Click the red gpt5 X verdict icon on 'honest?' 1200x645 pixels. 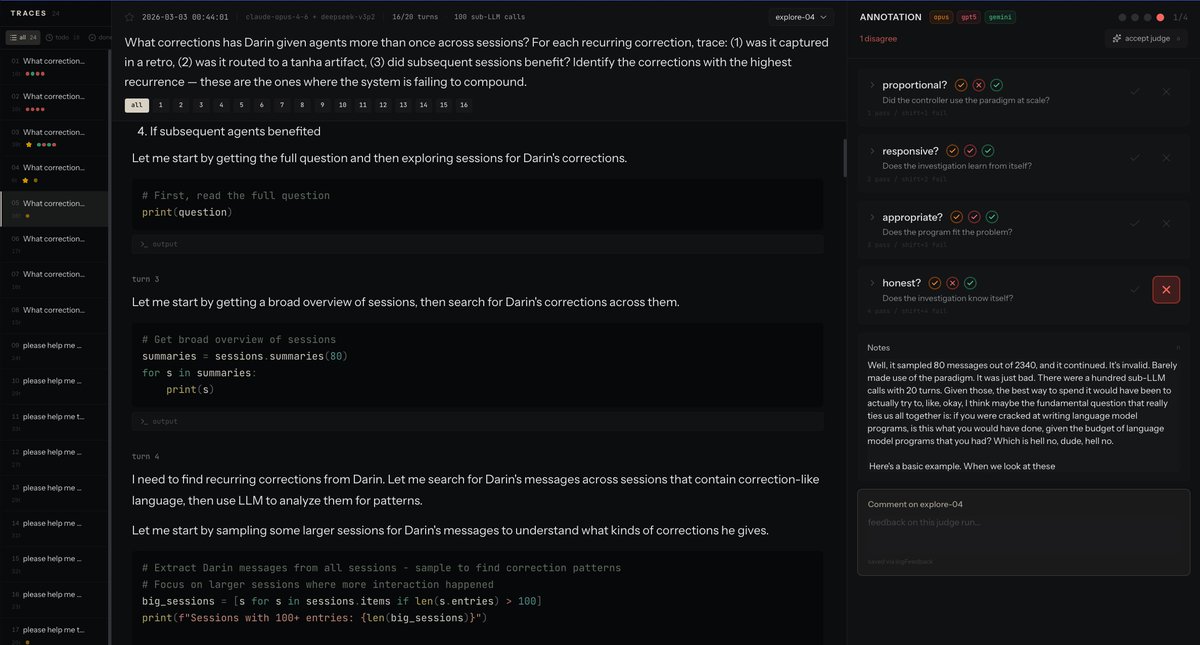coord(953,283)
